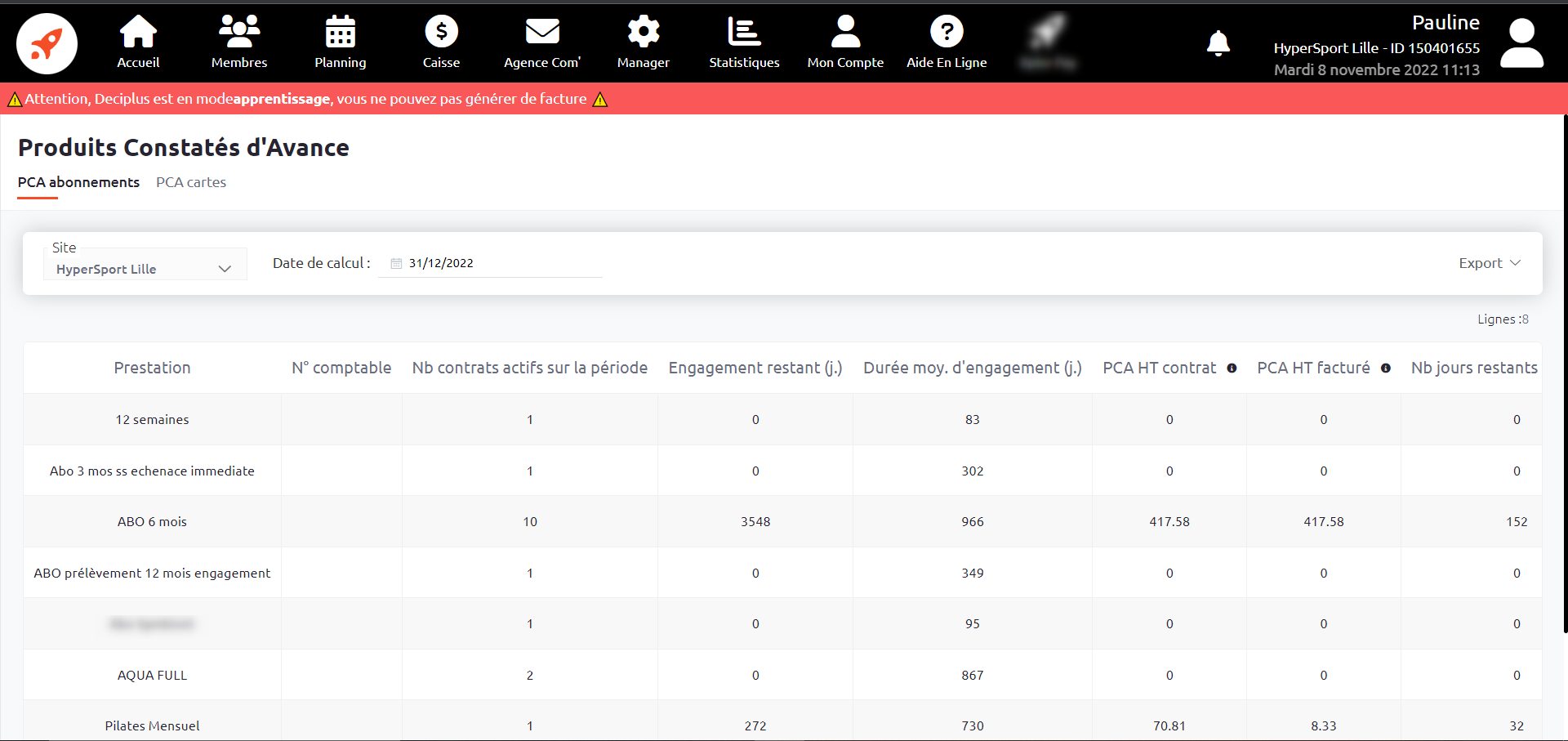Image resolution: width=1568 pixels, height=741 pixels.
Task: Open the Planning calendar icon
Action: (341, 32)
